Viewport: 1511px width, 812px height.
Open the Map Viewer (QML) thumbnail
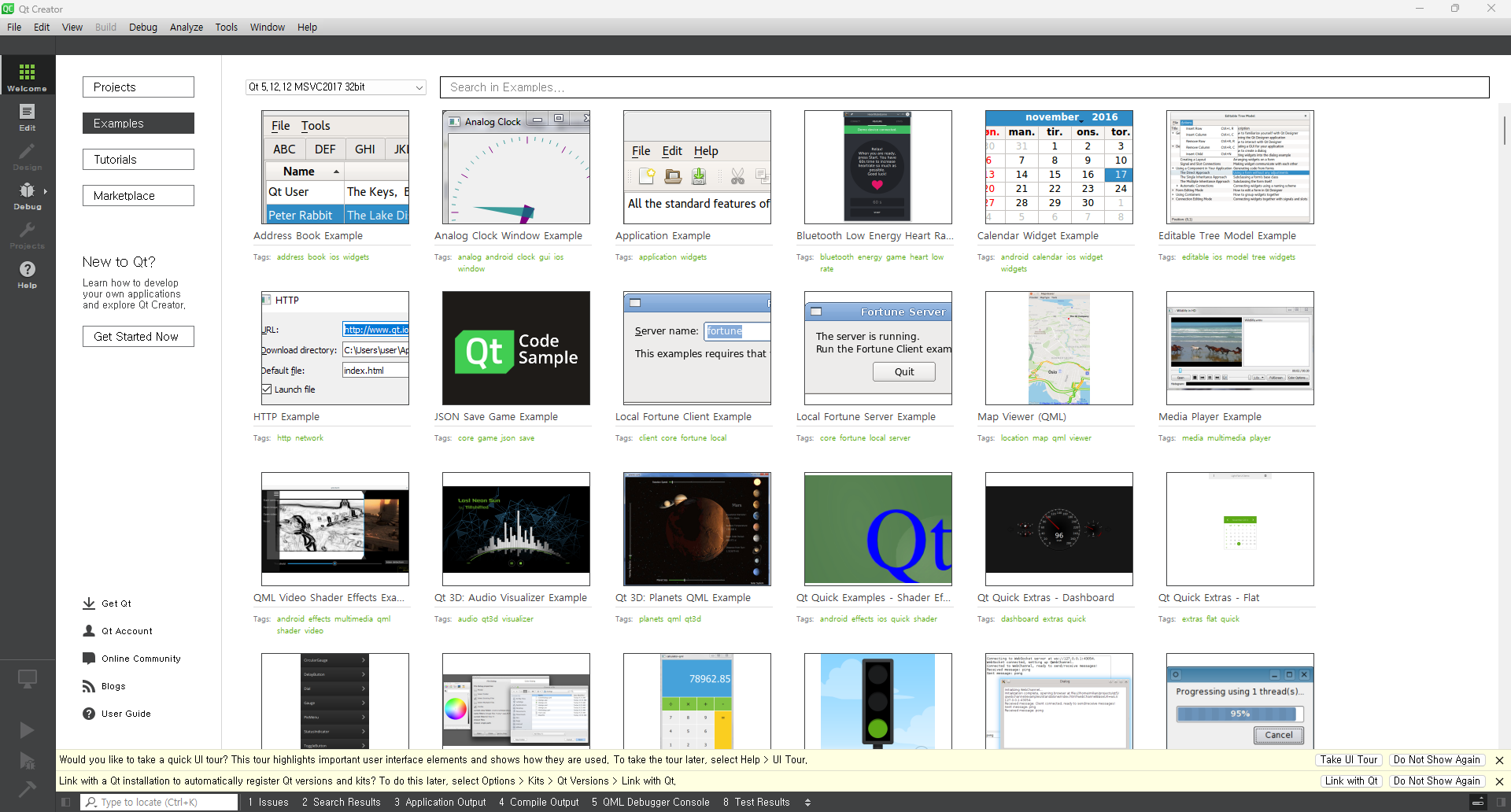point(1059,349)
